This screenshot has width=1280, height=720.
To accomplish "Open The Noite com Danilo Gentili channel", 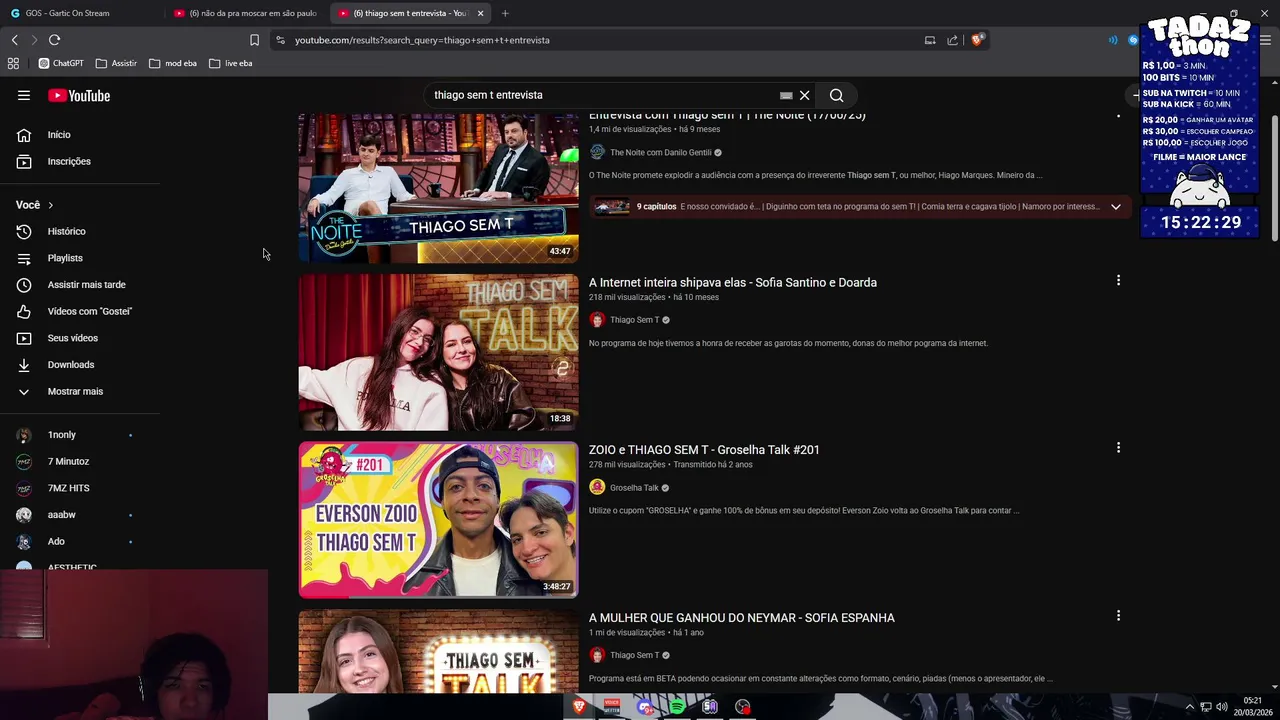I will tap(660, 153).
